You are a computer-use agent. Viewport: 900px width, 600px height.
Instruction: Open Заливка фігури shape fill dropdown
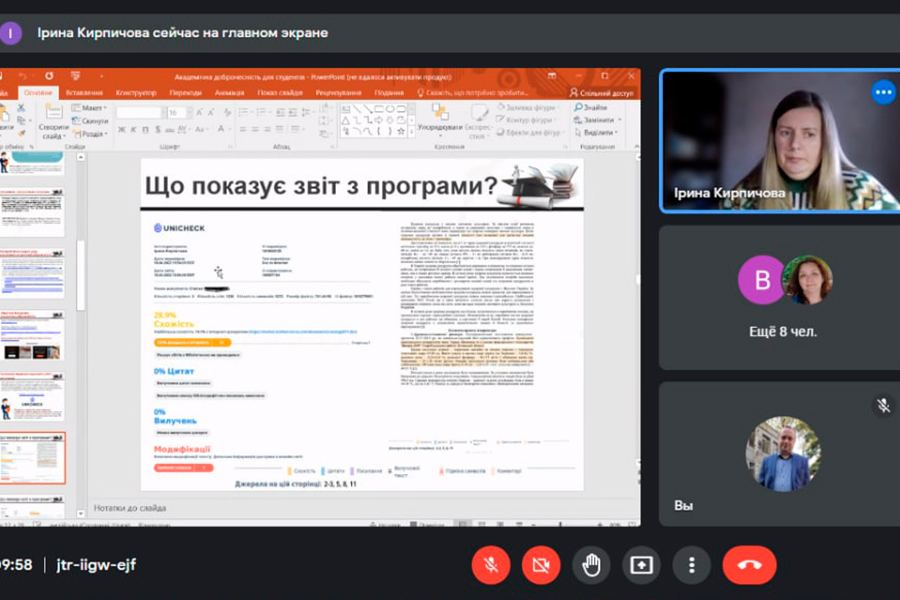pos(527,107)
